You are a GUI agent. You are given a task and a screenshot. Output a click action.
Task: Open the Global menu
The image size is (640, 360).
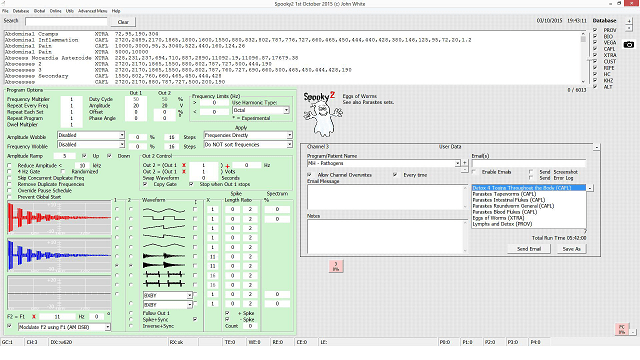(x=40, y=11)
